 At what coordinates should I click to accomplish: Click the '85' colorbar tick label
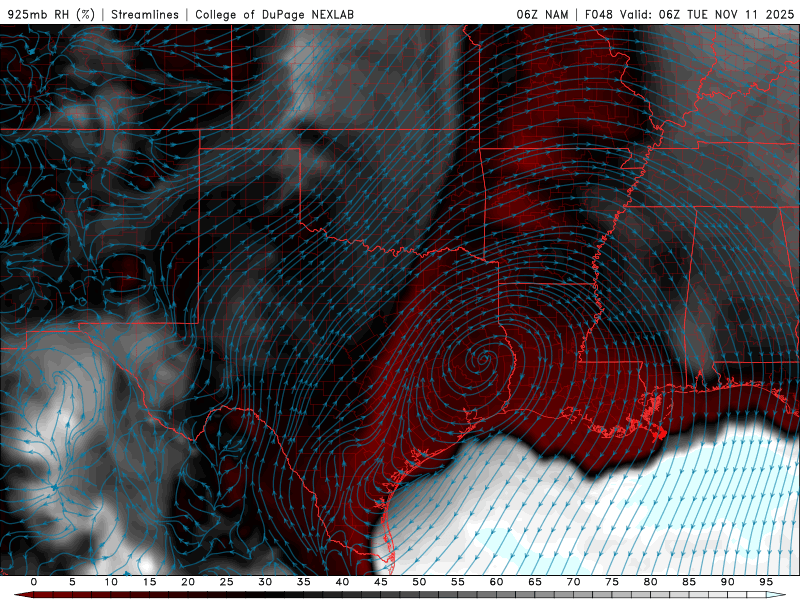point(689,582)
